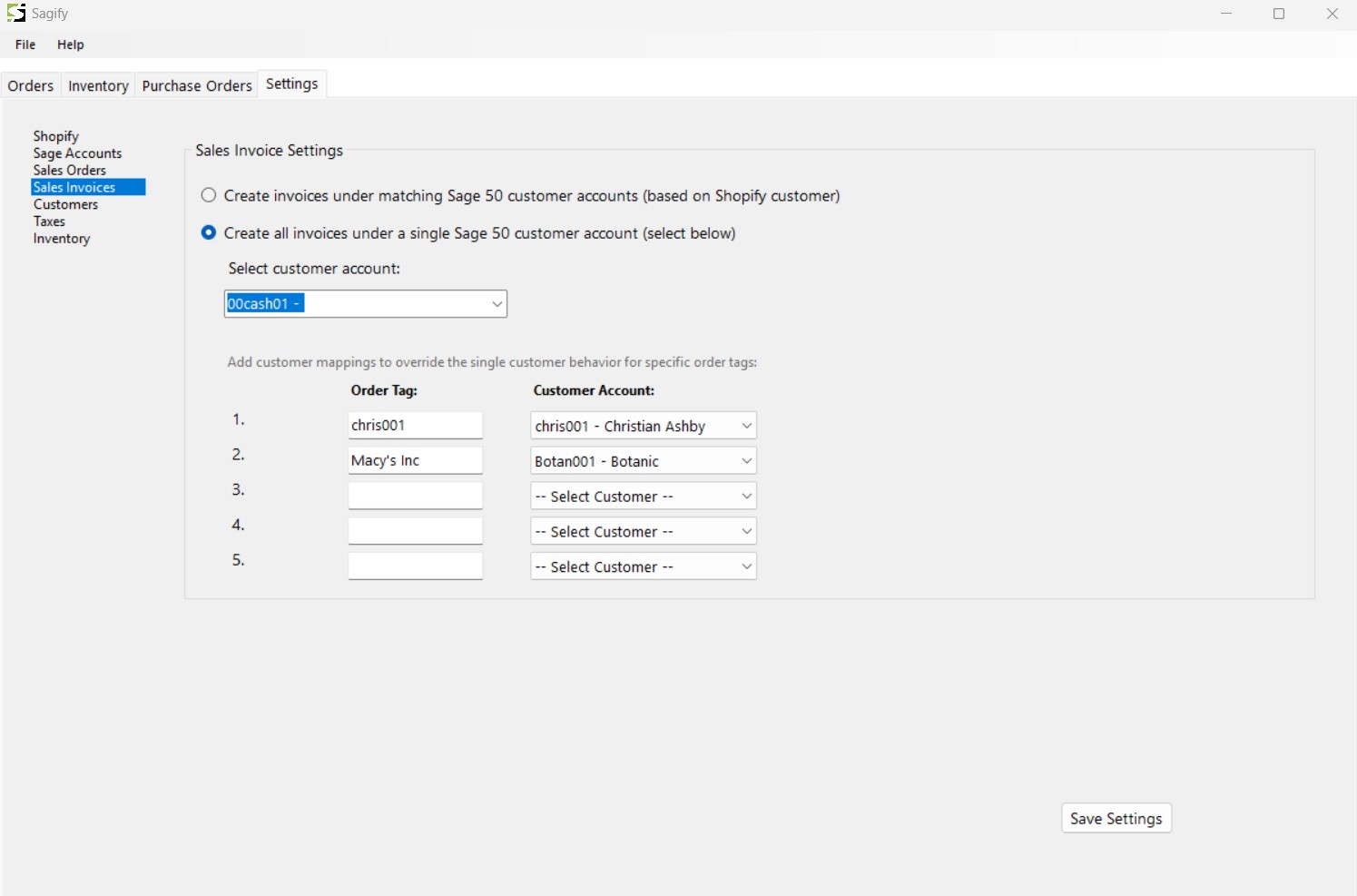Select the Settings tab
The height and width of the screenshot is (896, 1357).
(292, 84)
